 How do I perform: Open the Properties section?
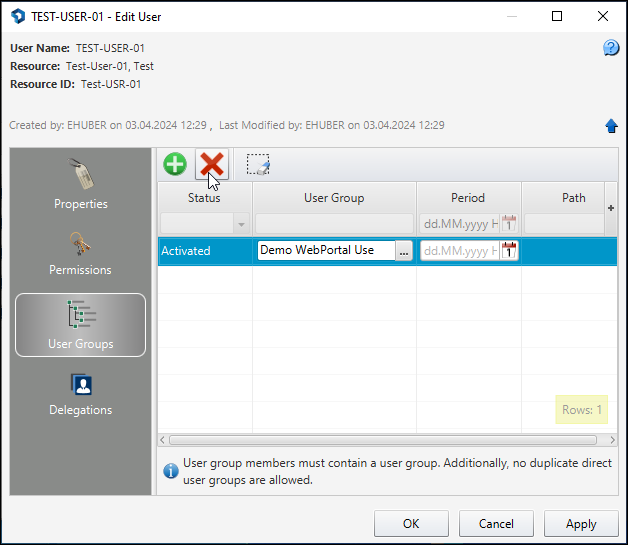coord(81,184)
